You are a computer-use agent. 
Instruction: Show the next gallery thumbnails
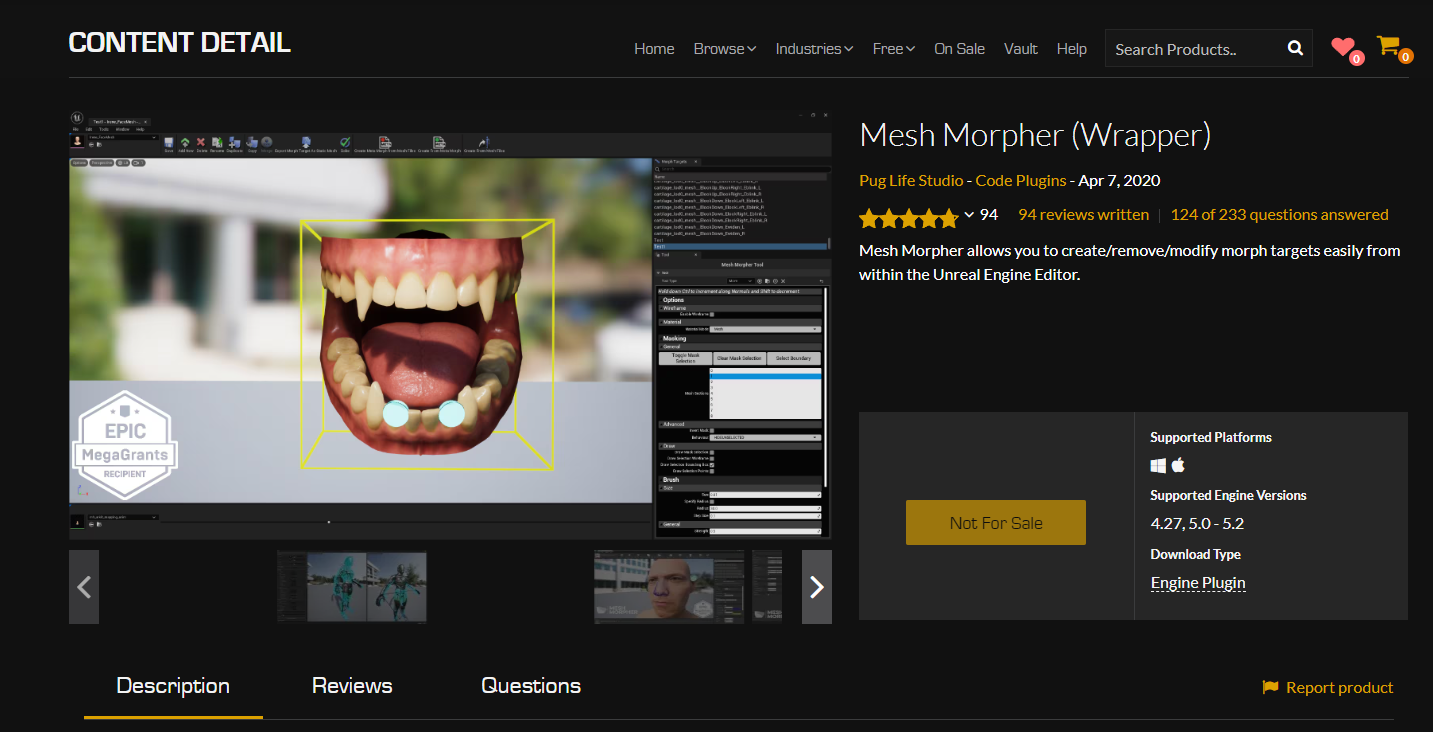click(x=817, y=587)
